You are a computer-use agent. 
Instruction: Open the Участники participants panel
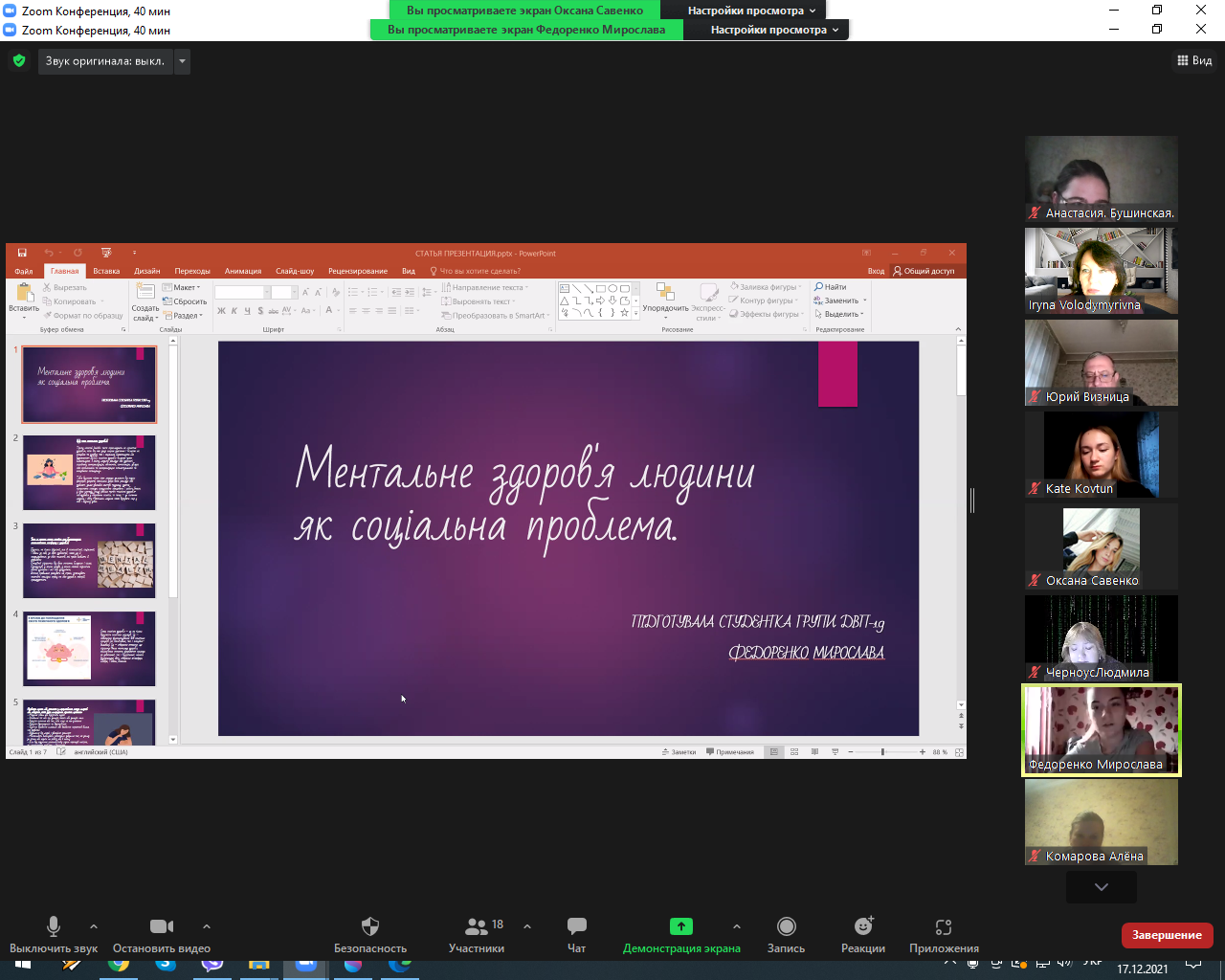[x=476, y=926]
